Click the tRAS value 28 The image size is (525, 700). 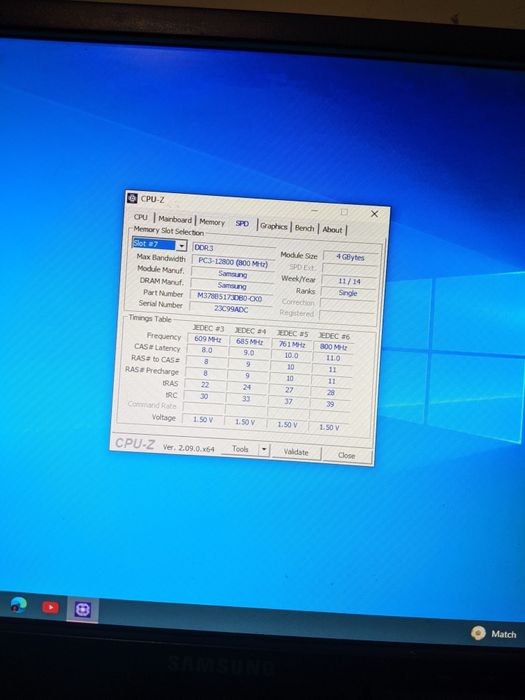click(330, 393)
